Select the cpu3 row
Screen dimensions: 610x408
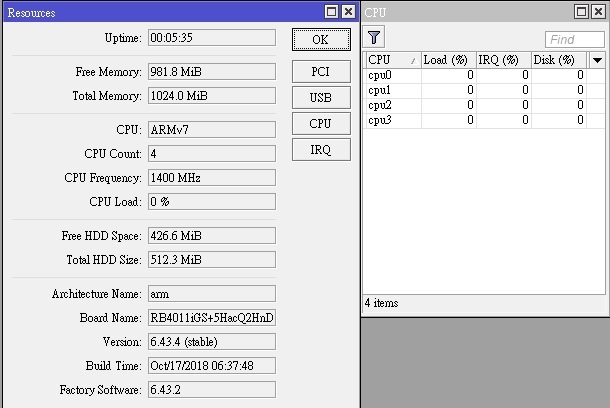tap(484, 120)
